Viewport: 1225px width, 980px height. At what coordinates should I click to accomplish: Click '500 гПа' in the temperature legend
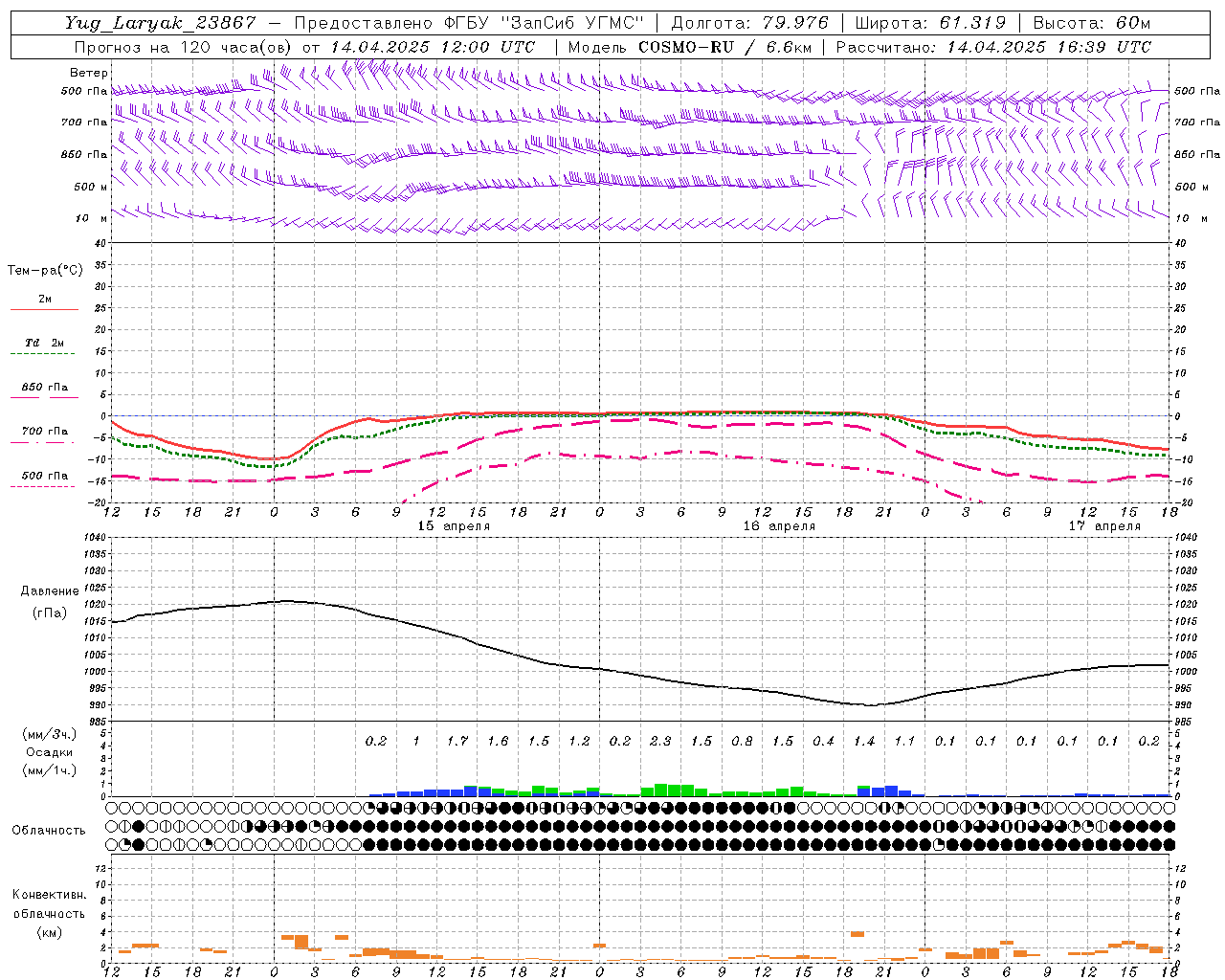(x=44, y=476)
